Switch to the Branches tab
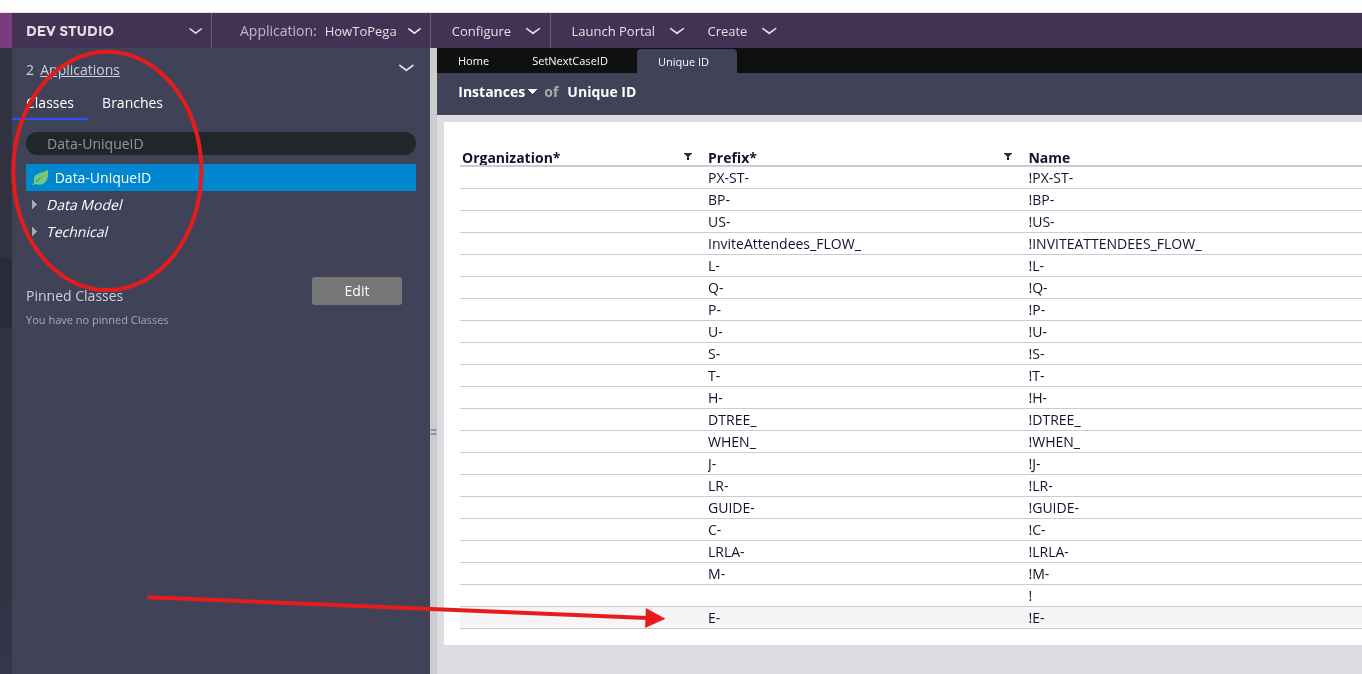Image resolution: width=1362 pixels, height=674 pixels. [132, 103]
